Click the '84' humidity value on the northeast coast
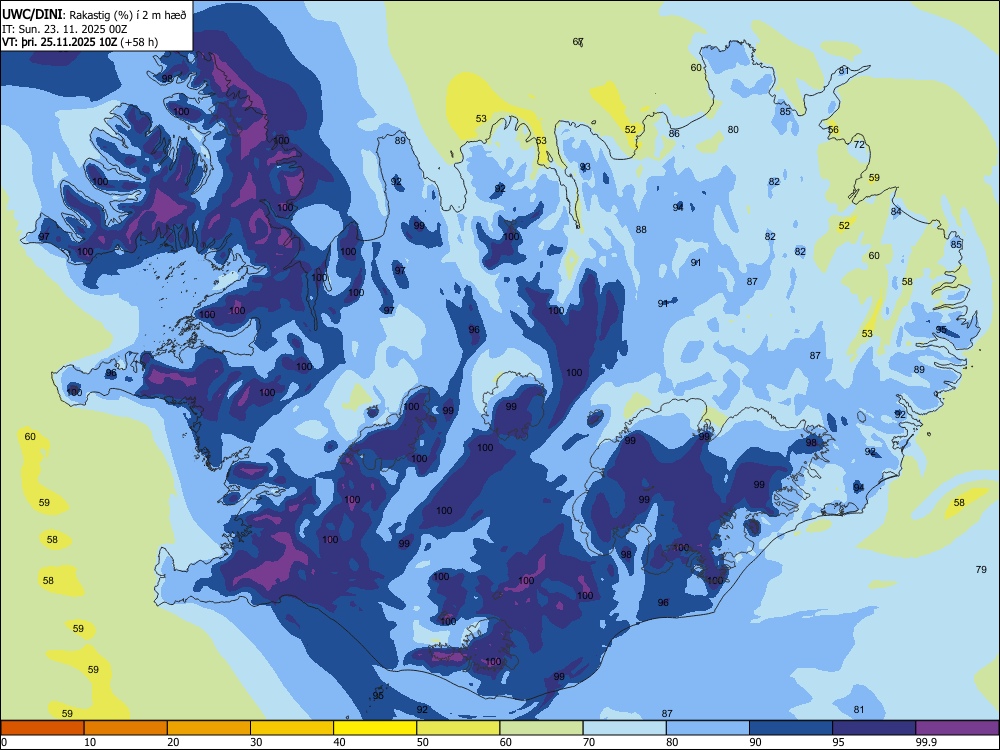 coord(896,212)
